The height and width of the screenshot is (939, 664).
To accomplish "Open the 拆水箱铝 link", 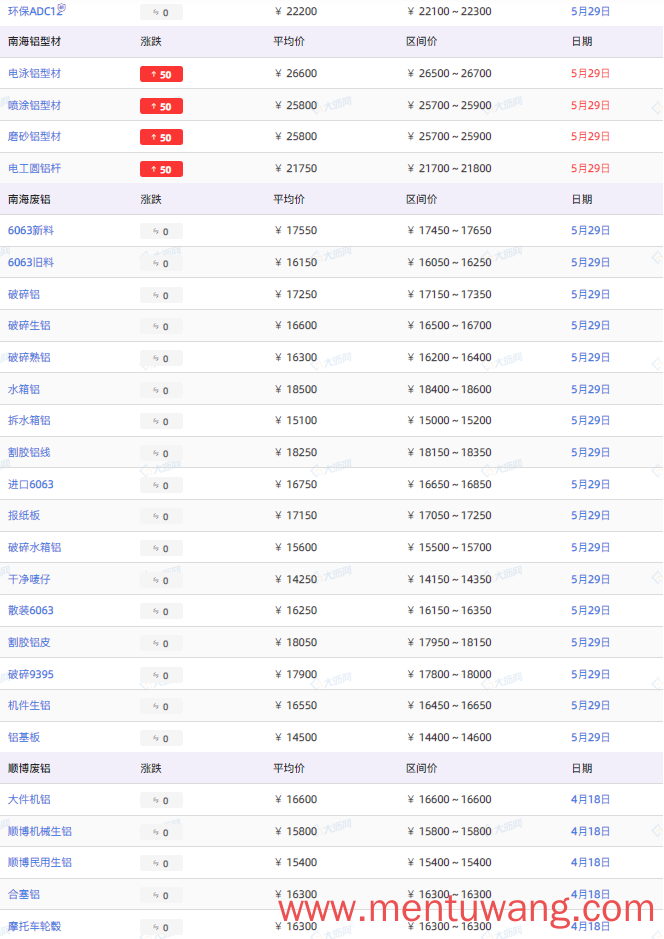I will pyautogui.click(x=29, y=420).
